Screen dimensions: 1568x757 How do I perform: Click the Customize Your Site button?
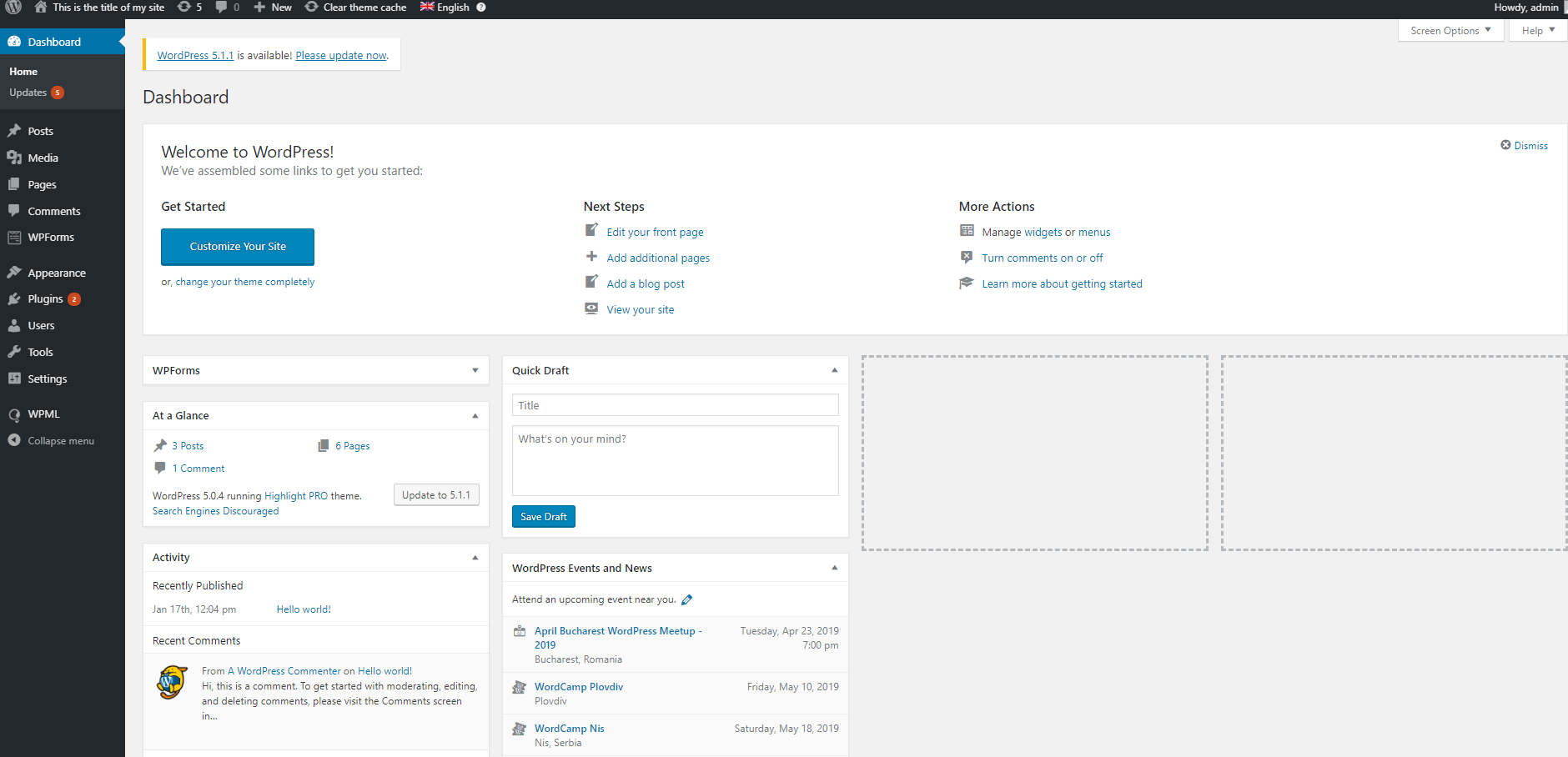238,247
